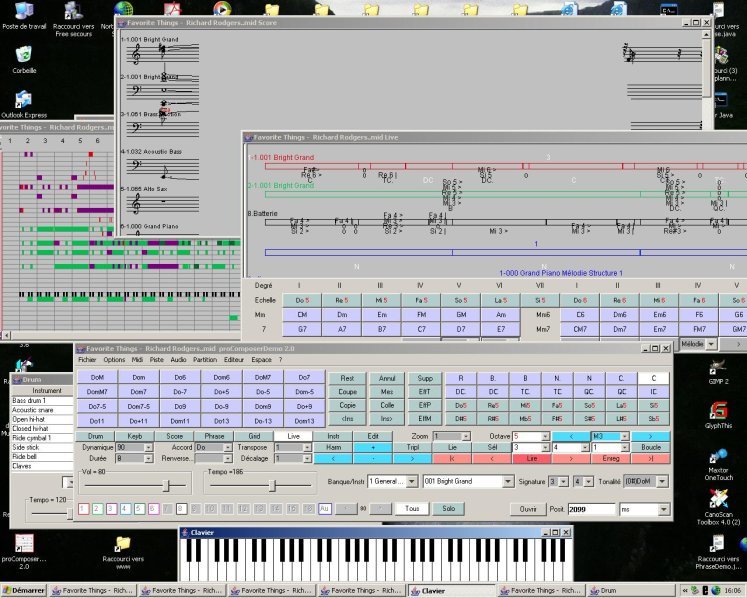Switch to Clavier in the taskbar
The width and height of the screenshot is (747, 598).
click(x=452, y=591)
